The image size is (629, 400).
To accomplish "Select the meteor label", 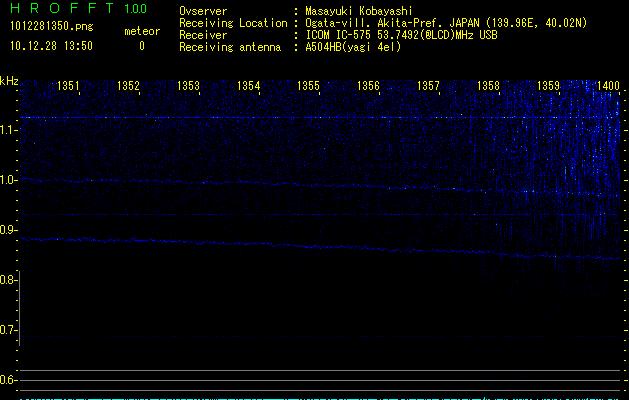I will tap(141, 31).
